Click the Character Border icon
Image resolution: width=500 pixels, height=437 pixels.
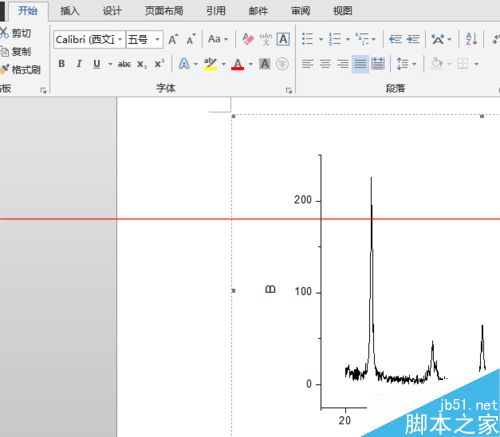pyautogui.click(x=283, y=39)
